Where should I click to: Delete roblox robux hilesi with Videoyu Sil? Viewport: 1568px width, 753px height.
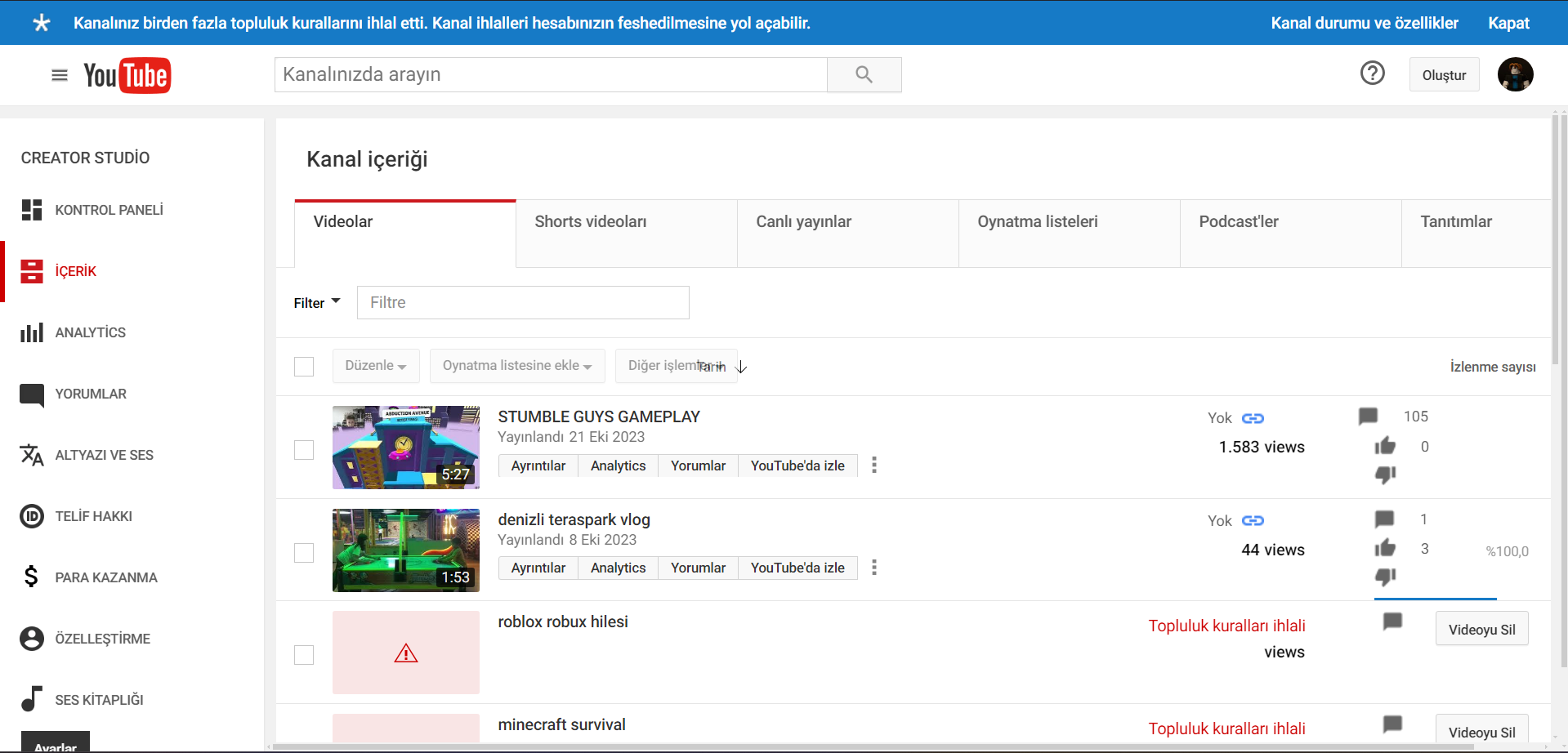pyautogui.click(x=1482, y=629)
